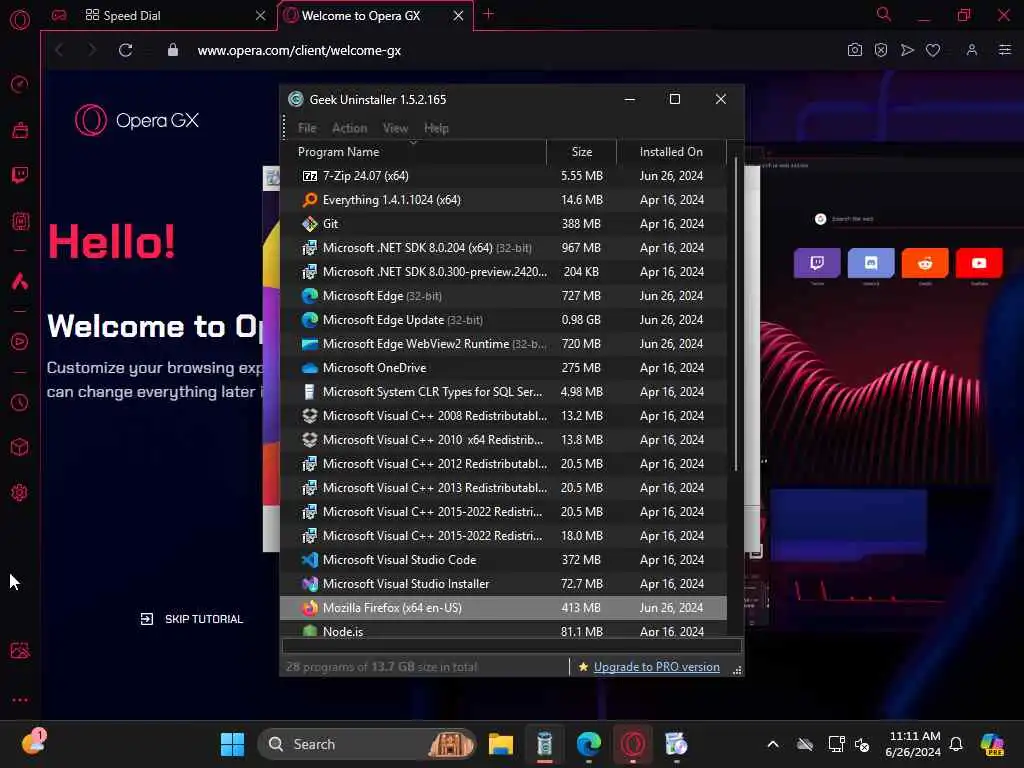Open Aria AI sidebar icon
The image size is (1024, 768).
(20, 281)
